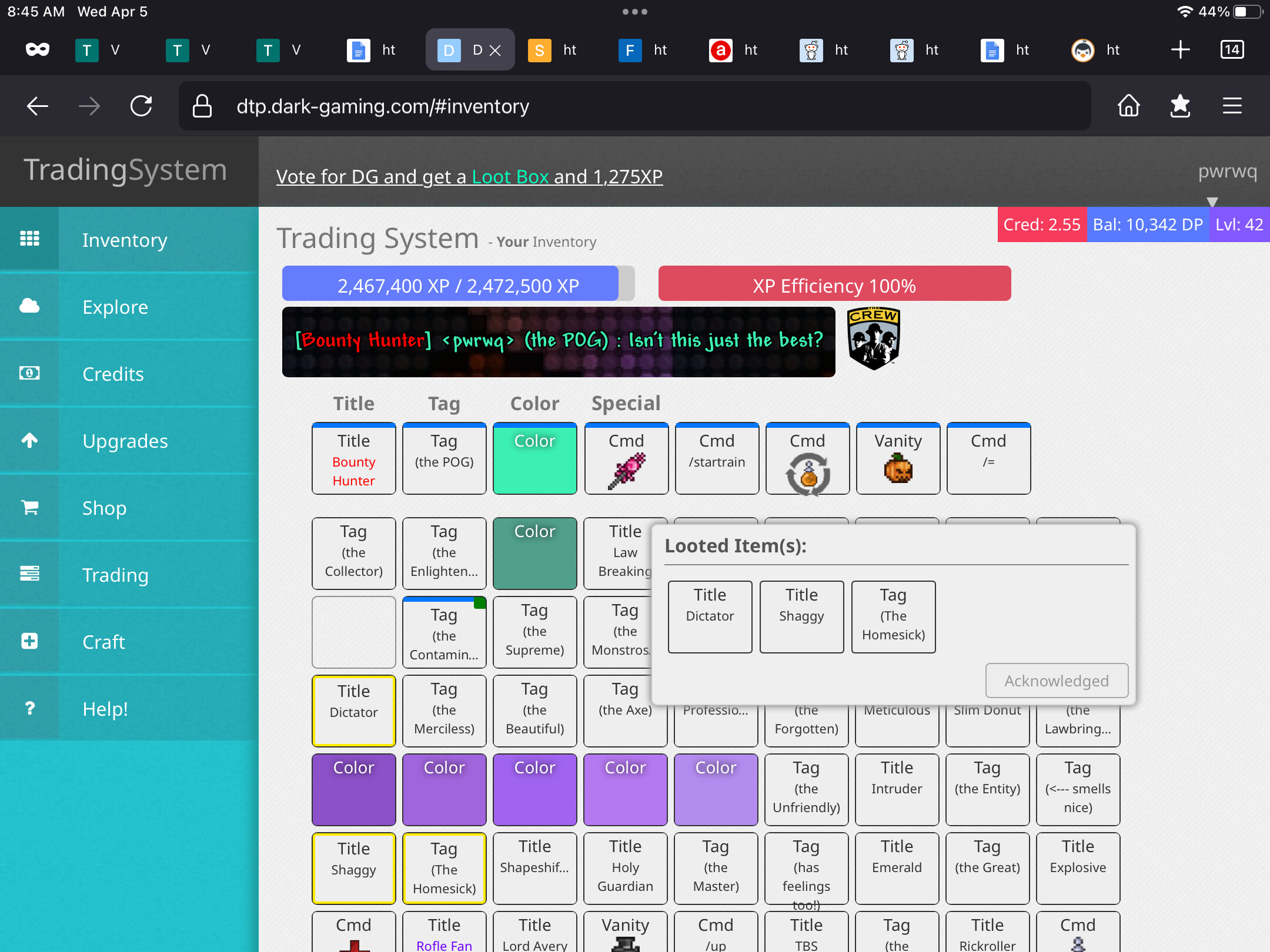
Task: Click the Explore cloud icon
Action: pos(29,306)
